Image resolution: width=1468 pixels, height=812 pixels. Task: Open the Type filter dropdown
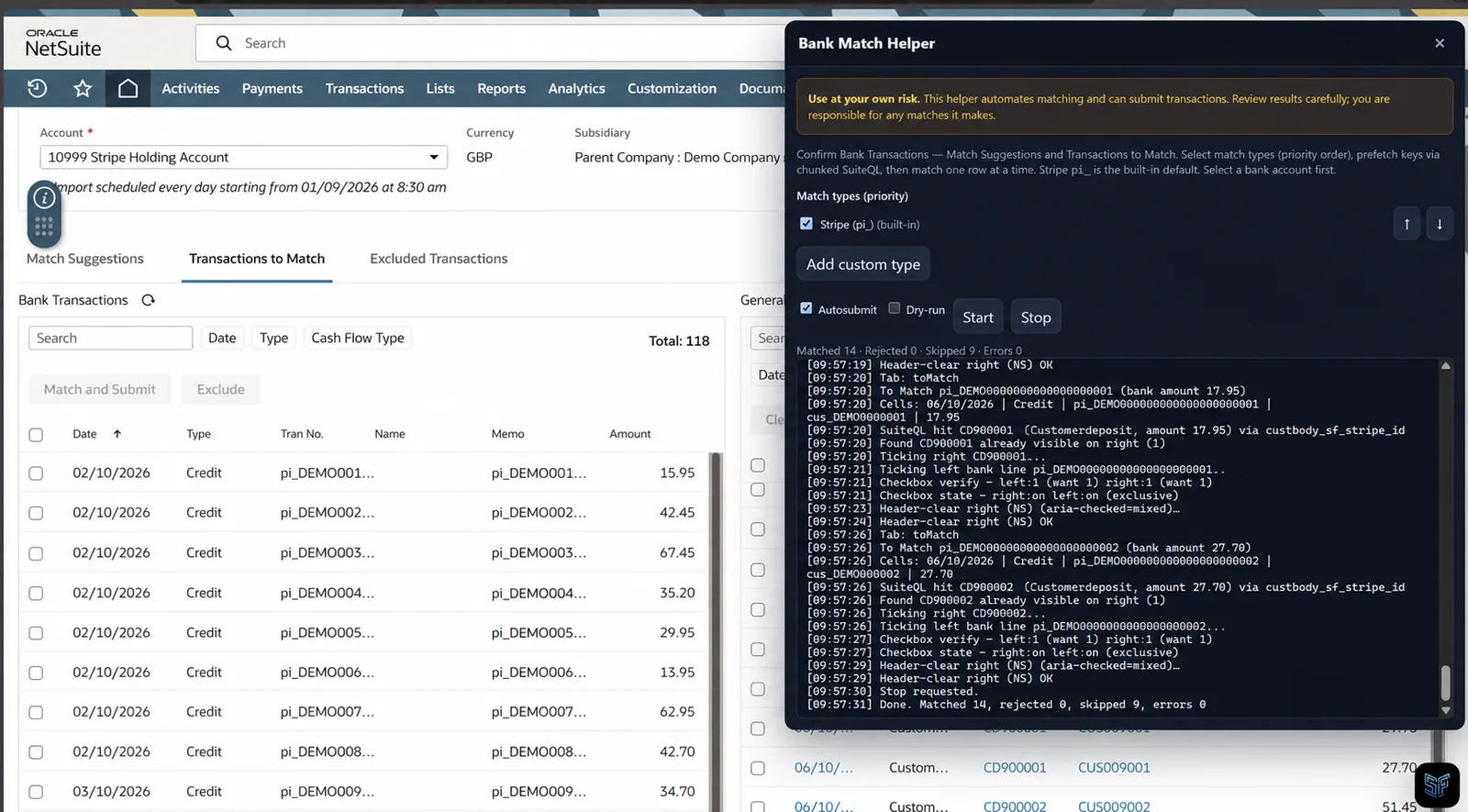tap(273, 338)
